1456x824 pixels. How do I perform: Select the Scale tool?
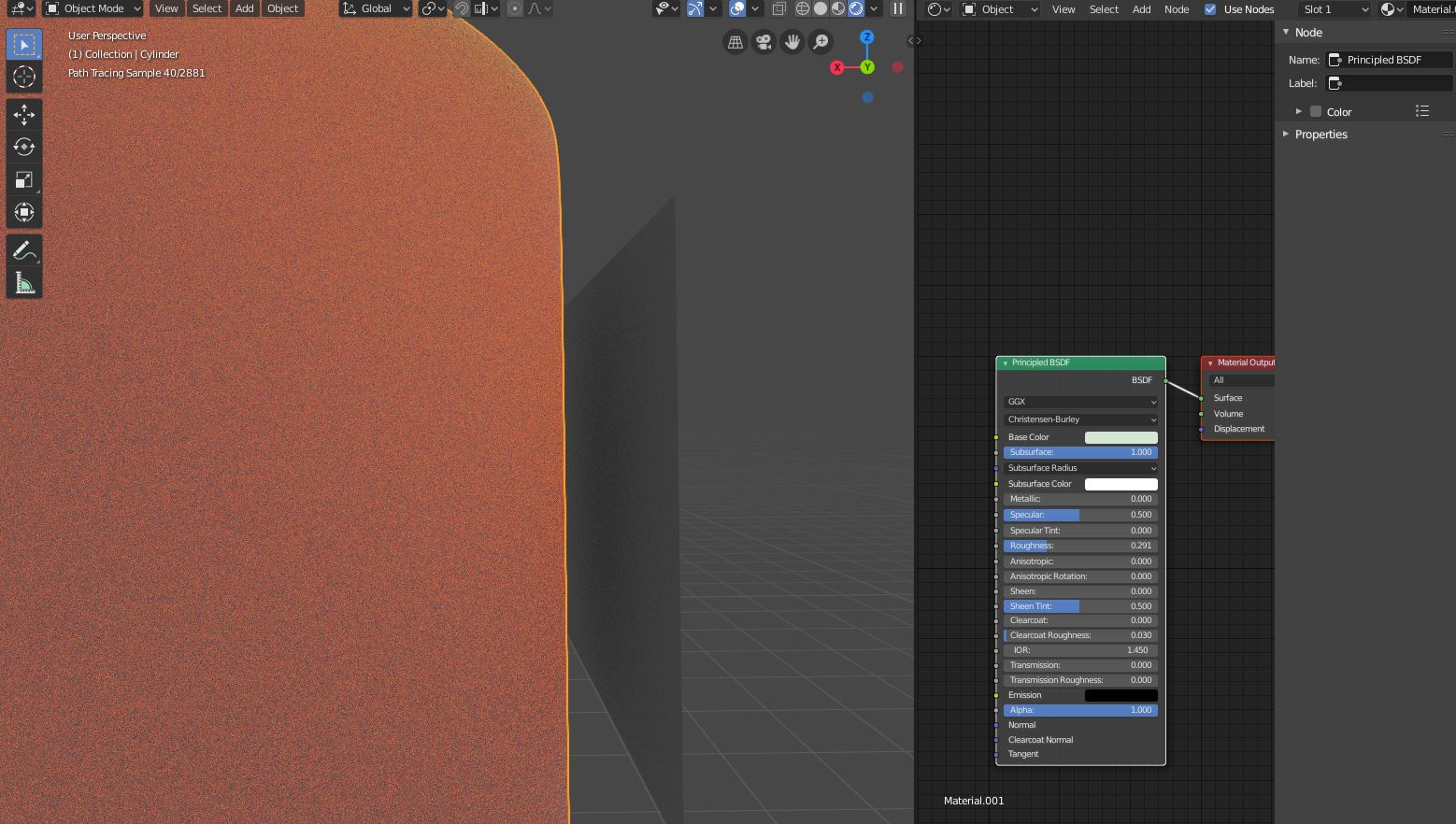click(x=24, y=180)
